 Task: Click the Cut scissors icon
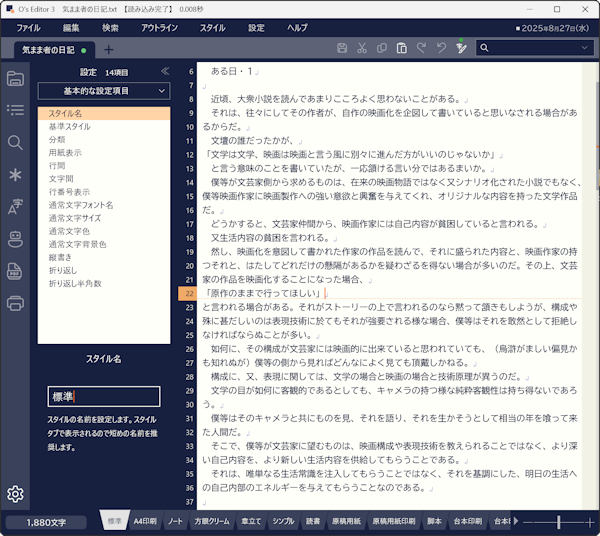tap(362, 48)
